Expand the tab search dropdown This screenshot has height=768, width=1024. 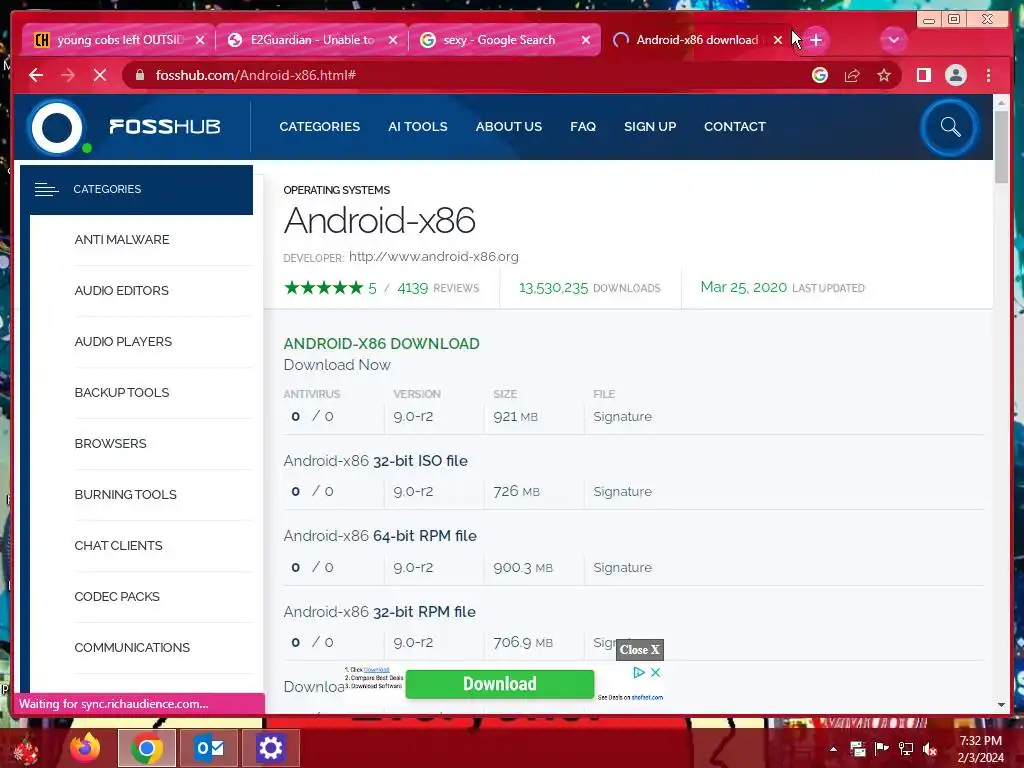click(x=893, y=40)
